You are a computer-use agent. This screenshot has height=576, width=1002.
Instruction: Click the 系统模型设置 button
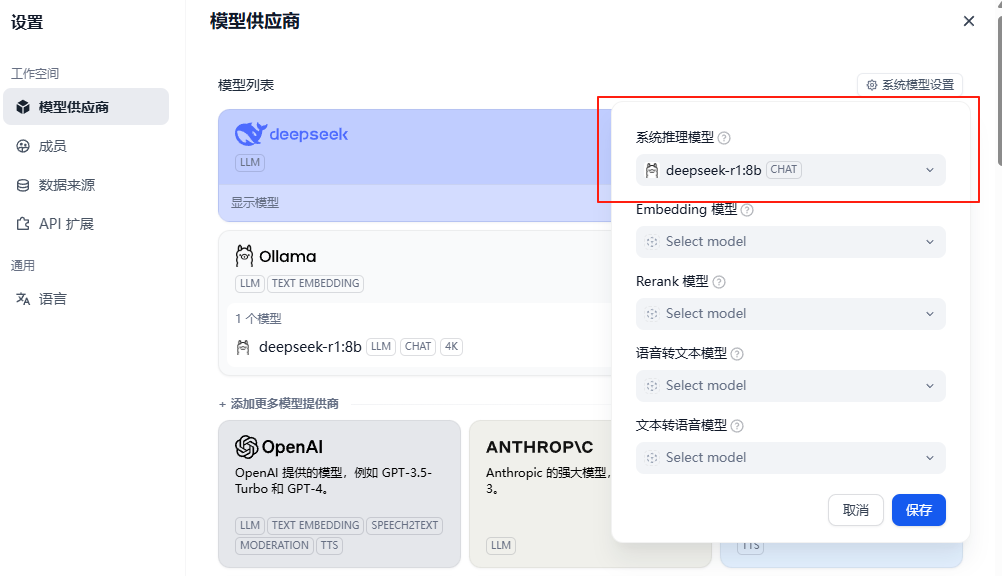pos(910,85)
